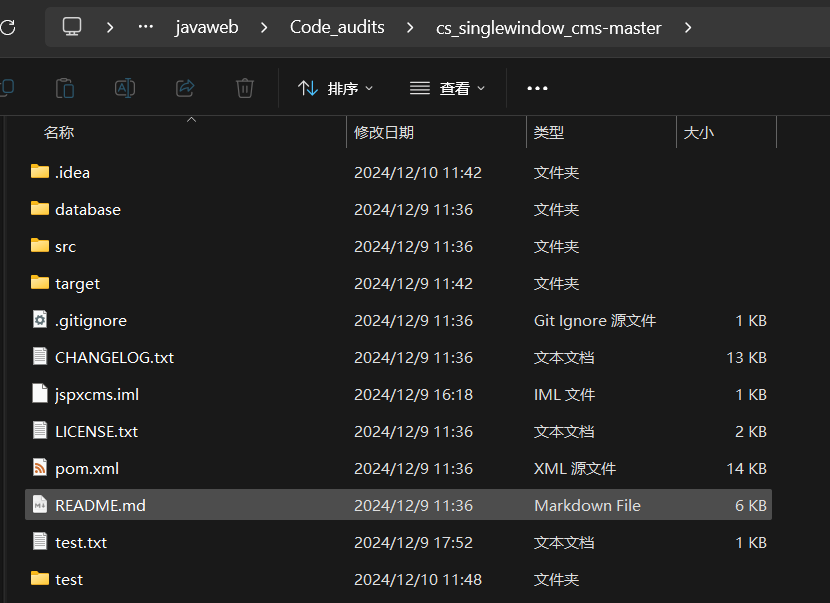This screenshot has width=830, height=603.
Task: Click the LICENSE.txt file name
Action: (96, 431)
